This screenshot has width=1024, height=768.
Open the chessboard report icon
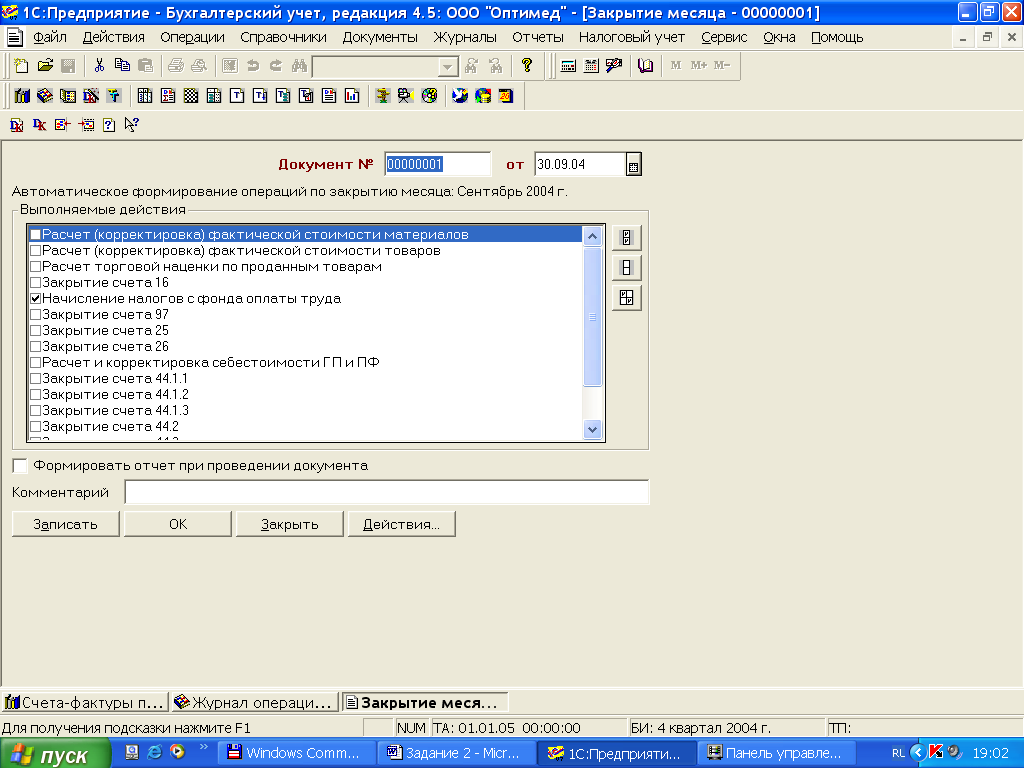[191, 96]
